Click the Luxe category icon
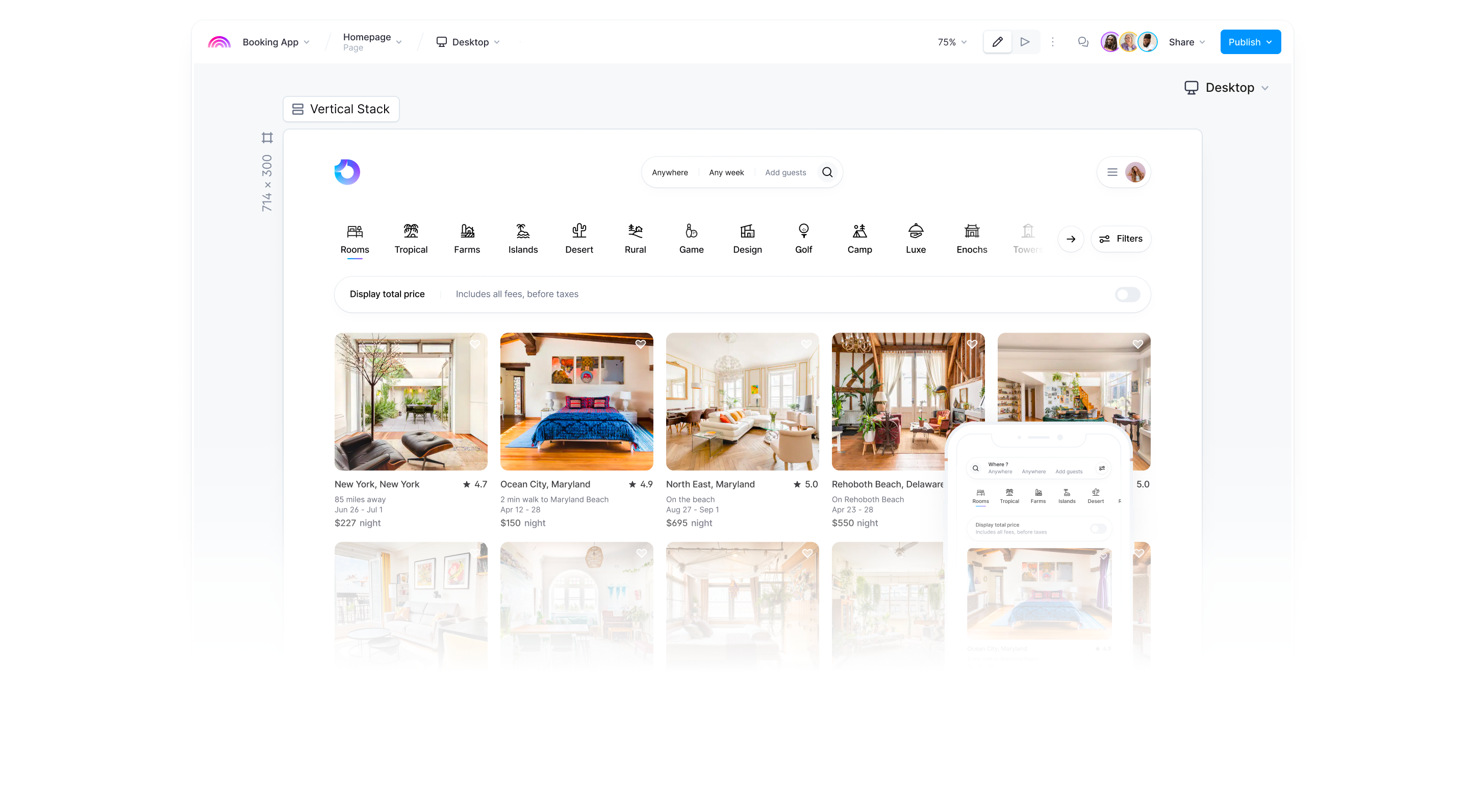Viewport: 1469px width, 812px height. (916, 231)
